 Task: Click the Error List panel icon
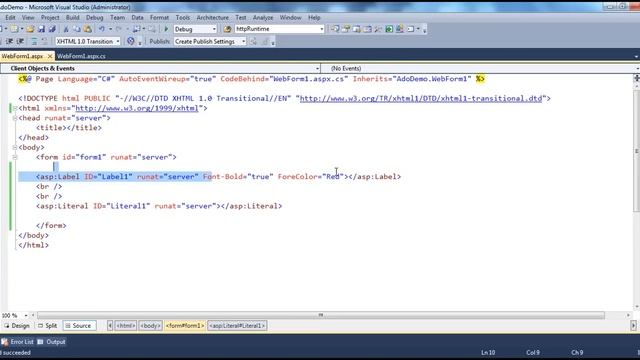coord(4,342)
